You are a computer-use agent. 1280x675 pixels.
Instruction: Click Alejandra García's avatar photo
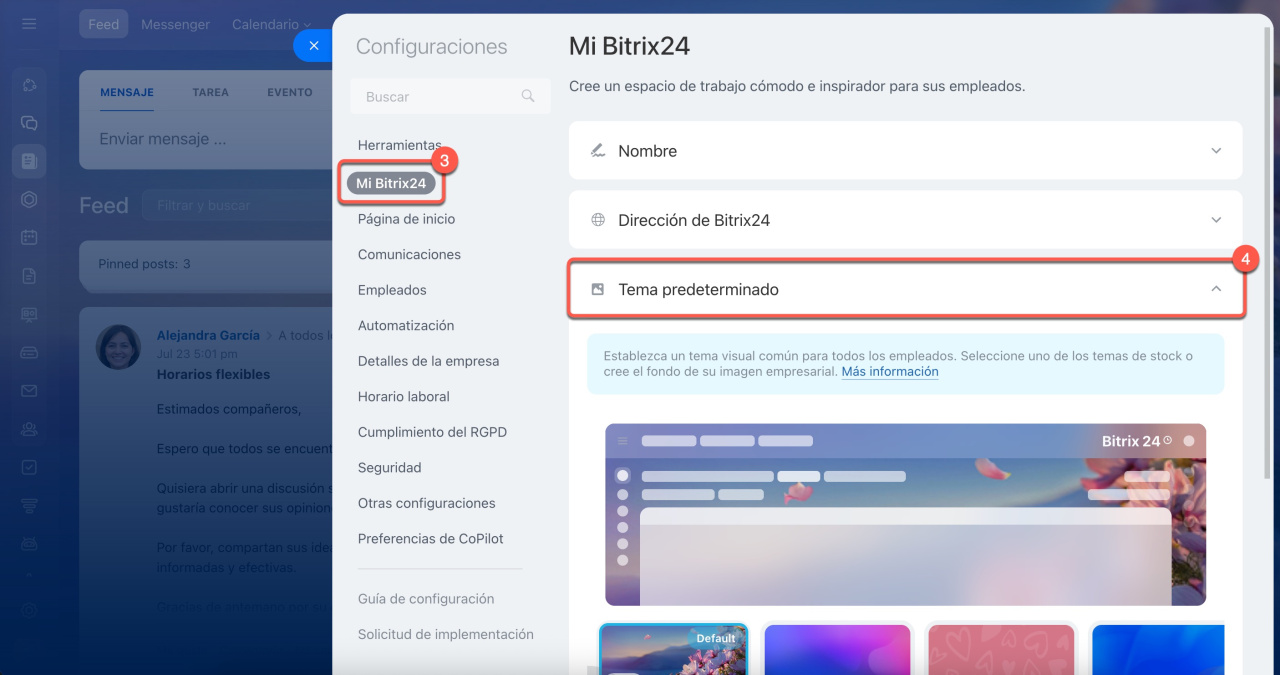coord(118,347)
